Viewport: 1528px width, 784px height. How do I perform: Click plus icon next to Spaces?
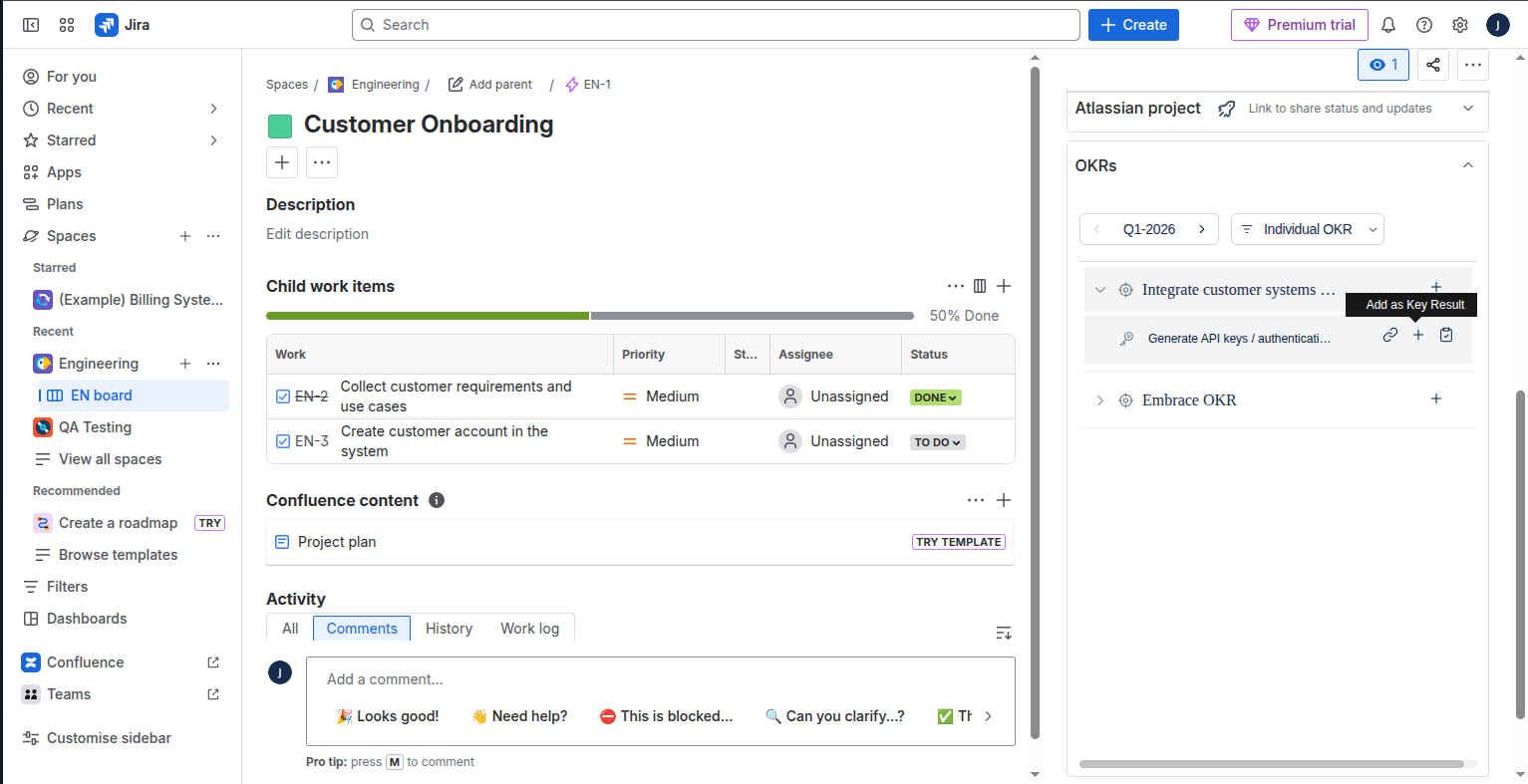coord(185,236)
